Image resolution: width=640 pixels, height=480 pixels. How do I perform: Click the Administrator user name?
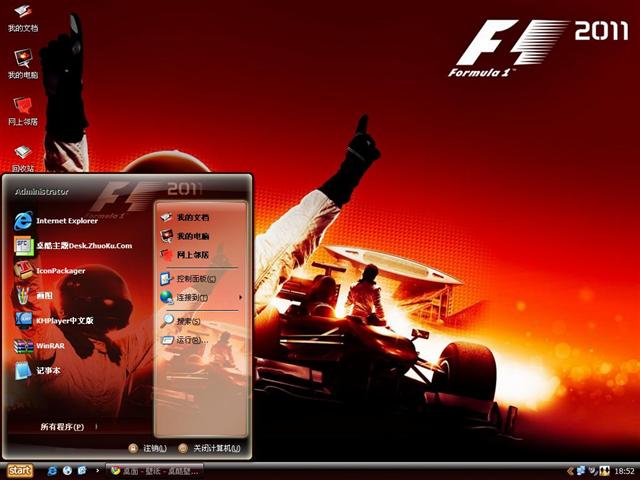(x=42, y=192)
